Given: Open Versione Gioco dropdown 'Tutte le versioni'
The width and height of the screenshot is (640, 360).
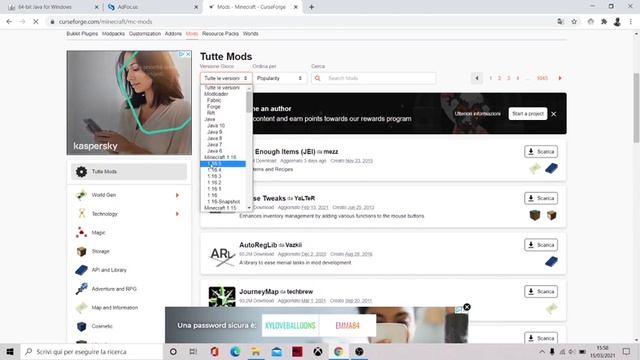Looking at the screenshot, I should click(x=226, y=78).
